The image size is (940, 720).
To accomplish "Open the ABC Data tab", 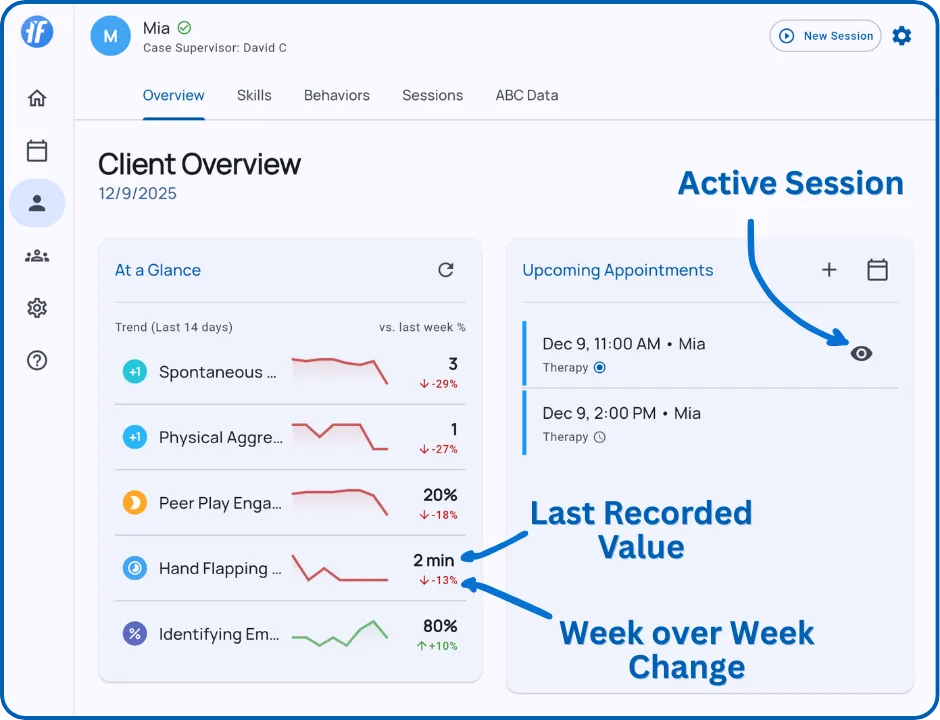I will coord(527,95).
